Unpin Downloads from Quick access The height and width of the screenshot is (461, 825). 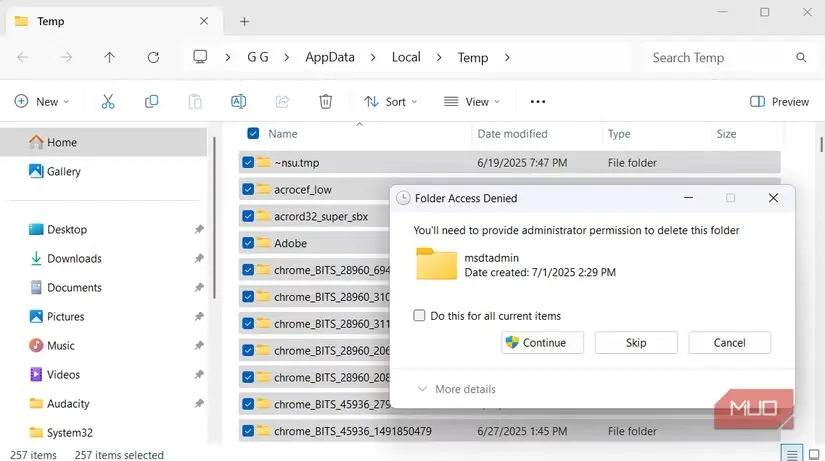(199, 258)
